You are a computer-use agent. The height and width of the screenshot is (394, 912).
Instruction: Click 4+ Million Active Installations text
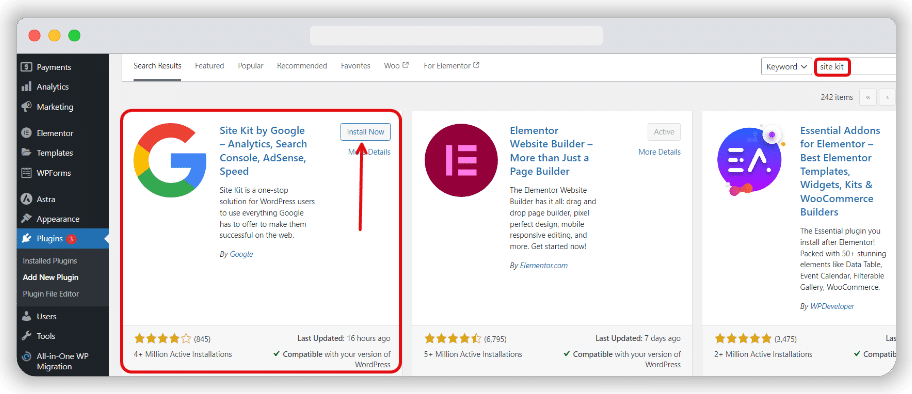[183, 354]
